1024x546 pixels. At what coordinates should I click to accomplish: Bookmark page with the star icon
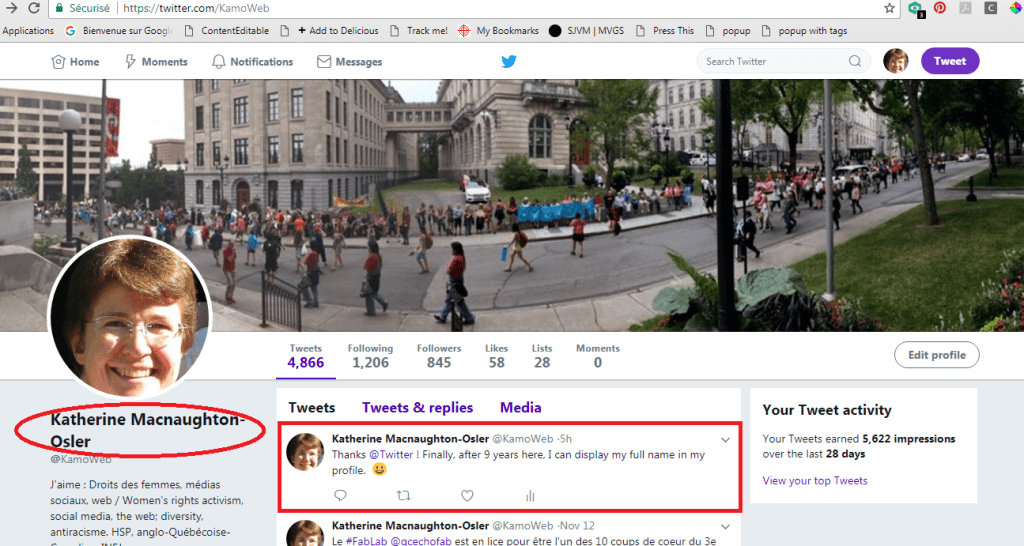890,8
